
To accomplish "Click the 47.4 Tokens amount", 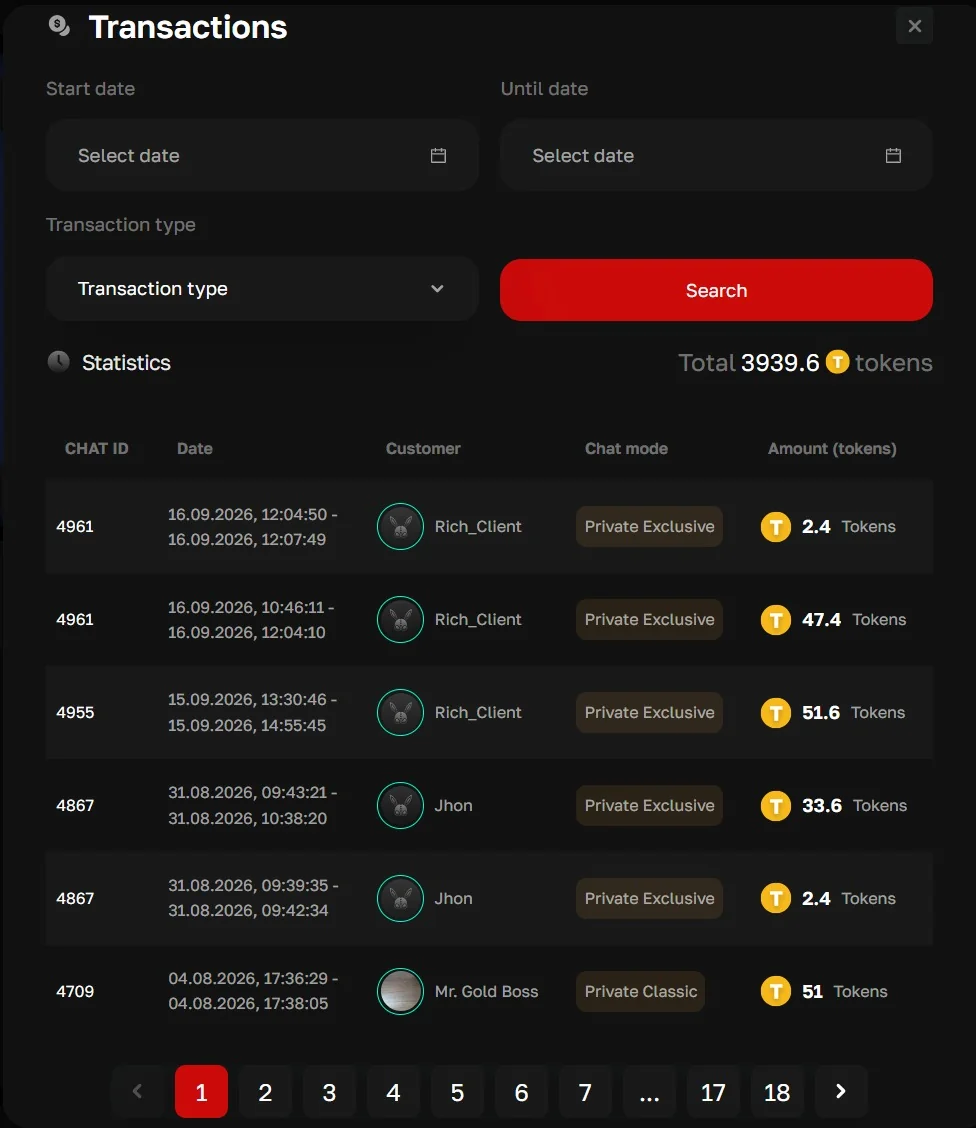I will tap(854, 619).
